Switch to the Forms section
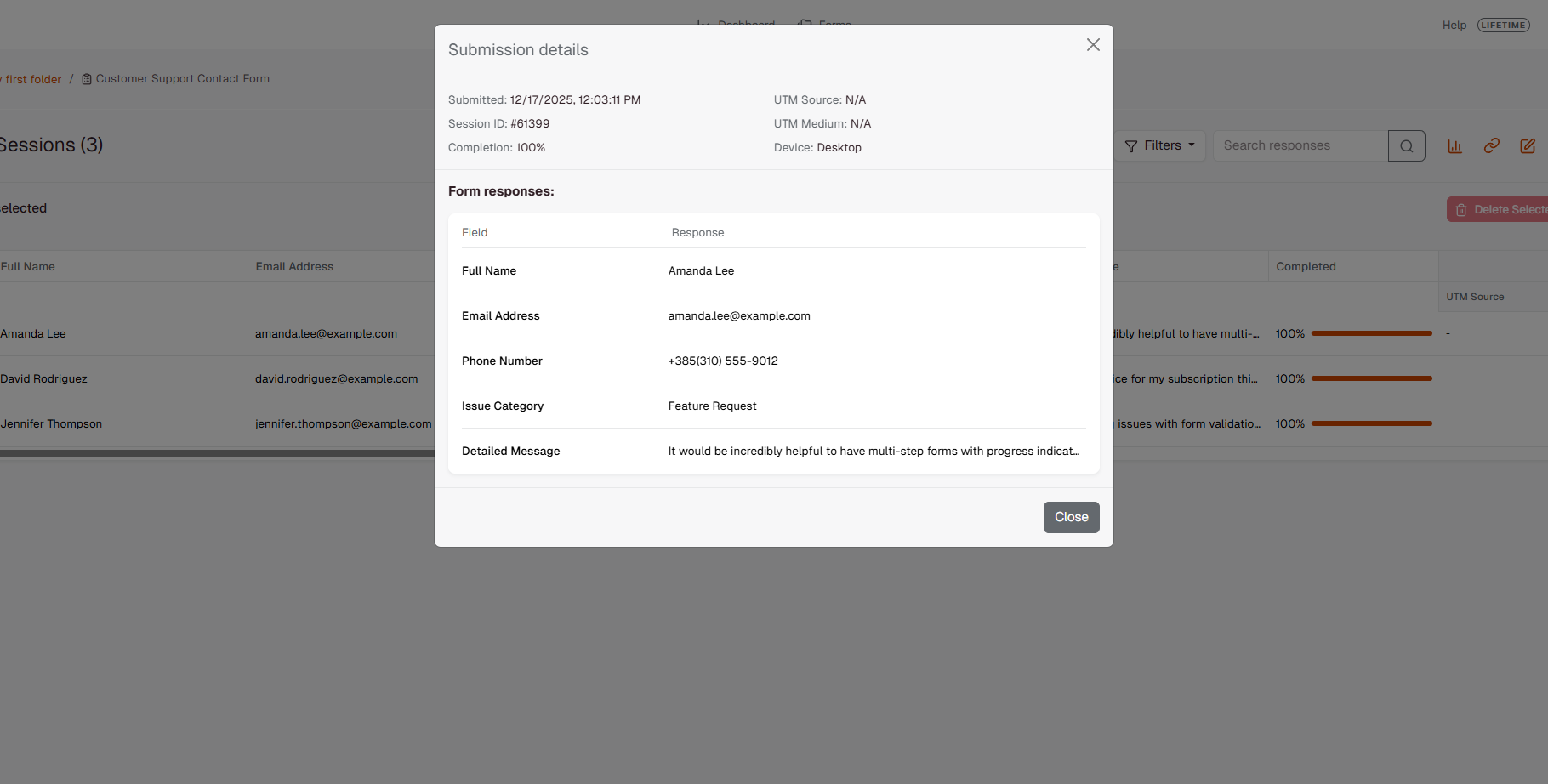Screen dimensions: 1548x784 pos(834,25)
